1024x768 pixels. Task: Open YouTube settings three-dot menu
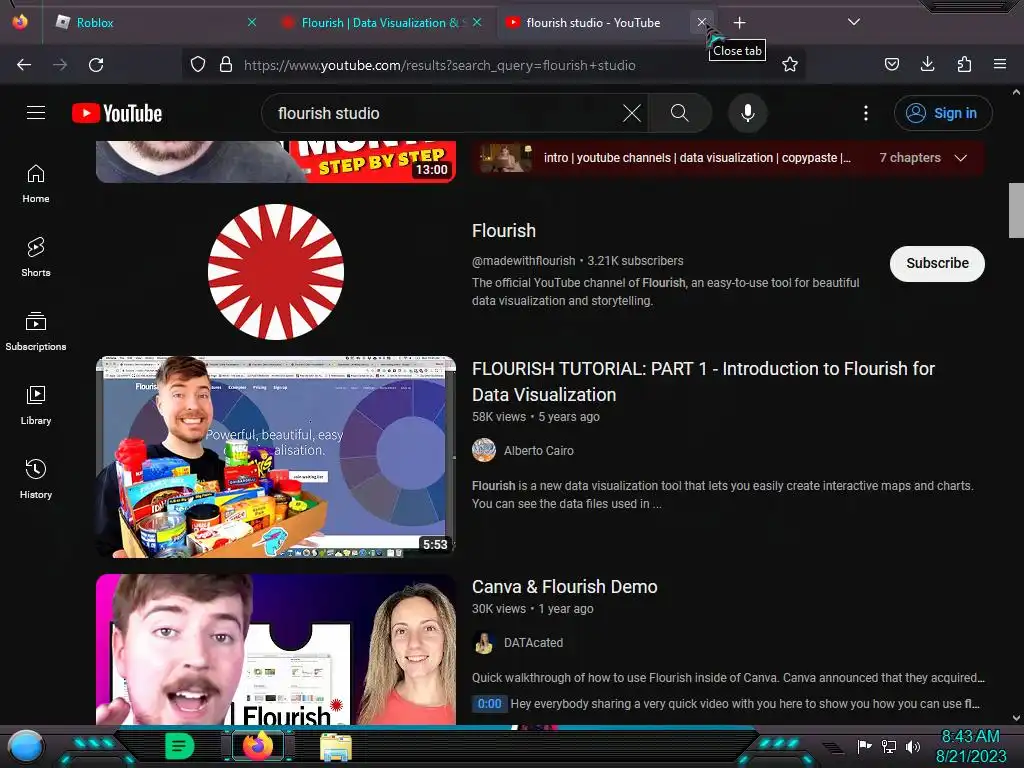coord(866,113)
